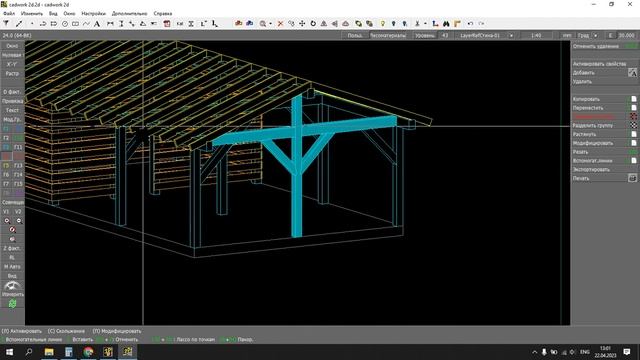
Task: Open the layer name dropdown arrow
Action: (x=511, y=36)
